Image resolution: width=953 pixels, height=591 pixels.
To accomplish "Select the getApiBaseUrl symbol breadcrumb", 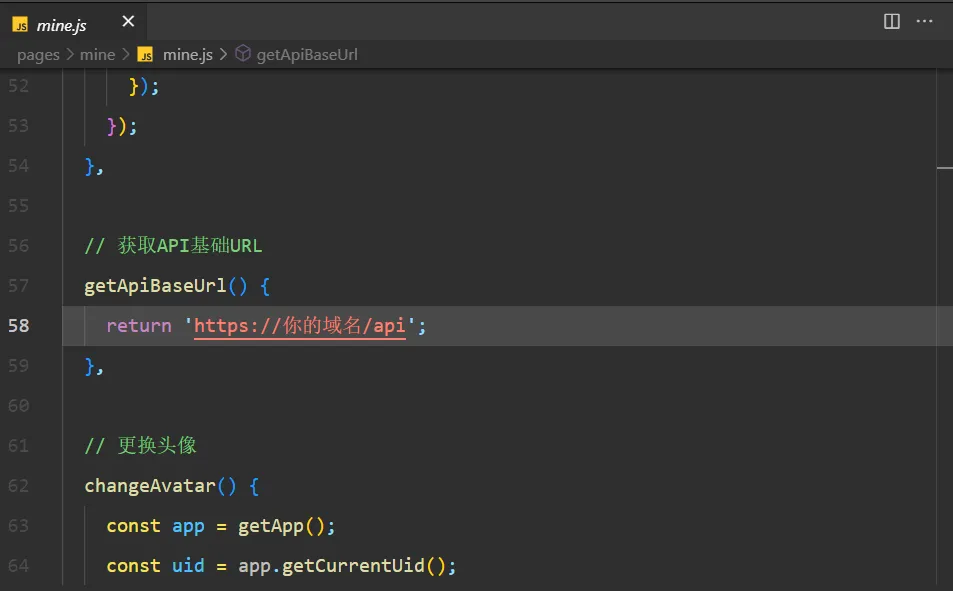I will 307,55.
